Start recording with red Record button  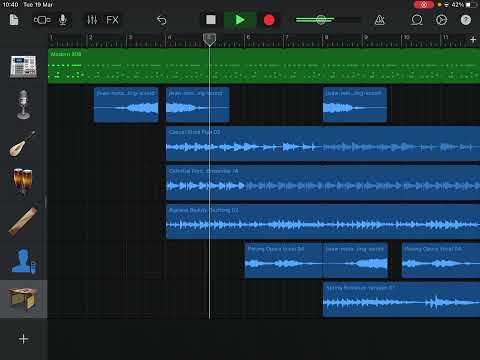(x=269, y=20)
